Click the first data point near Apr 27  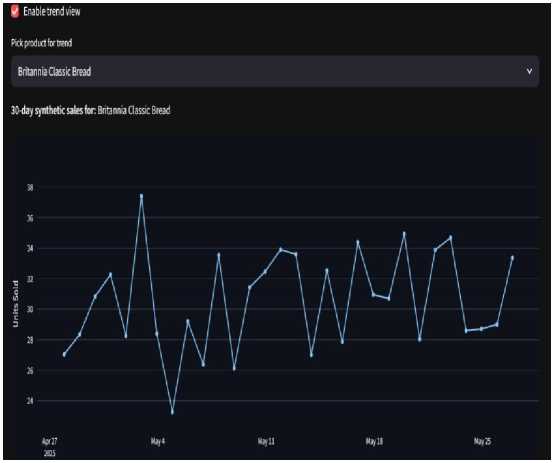click(64, 354)
